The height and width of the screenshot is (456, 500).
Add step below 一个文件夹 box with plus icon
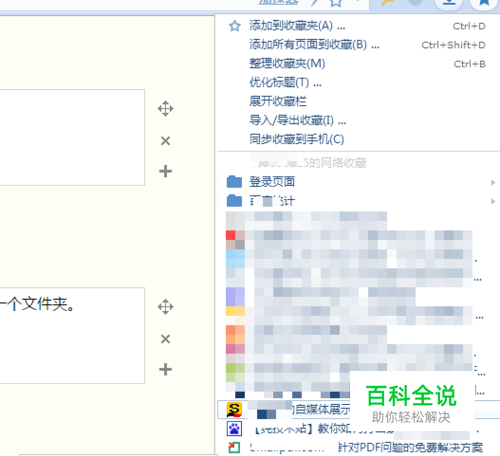tap(166, 369)
